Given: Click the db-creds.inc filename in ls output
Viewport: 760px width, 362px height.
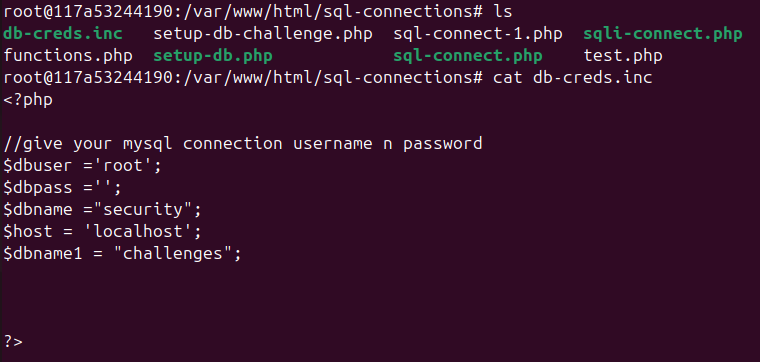Looking at the screenshot, I should [x=63, y=34].
